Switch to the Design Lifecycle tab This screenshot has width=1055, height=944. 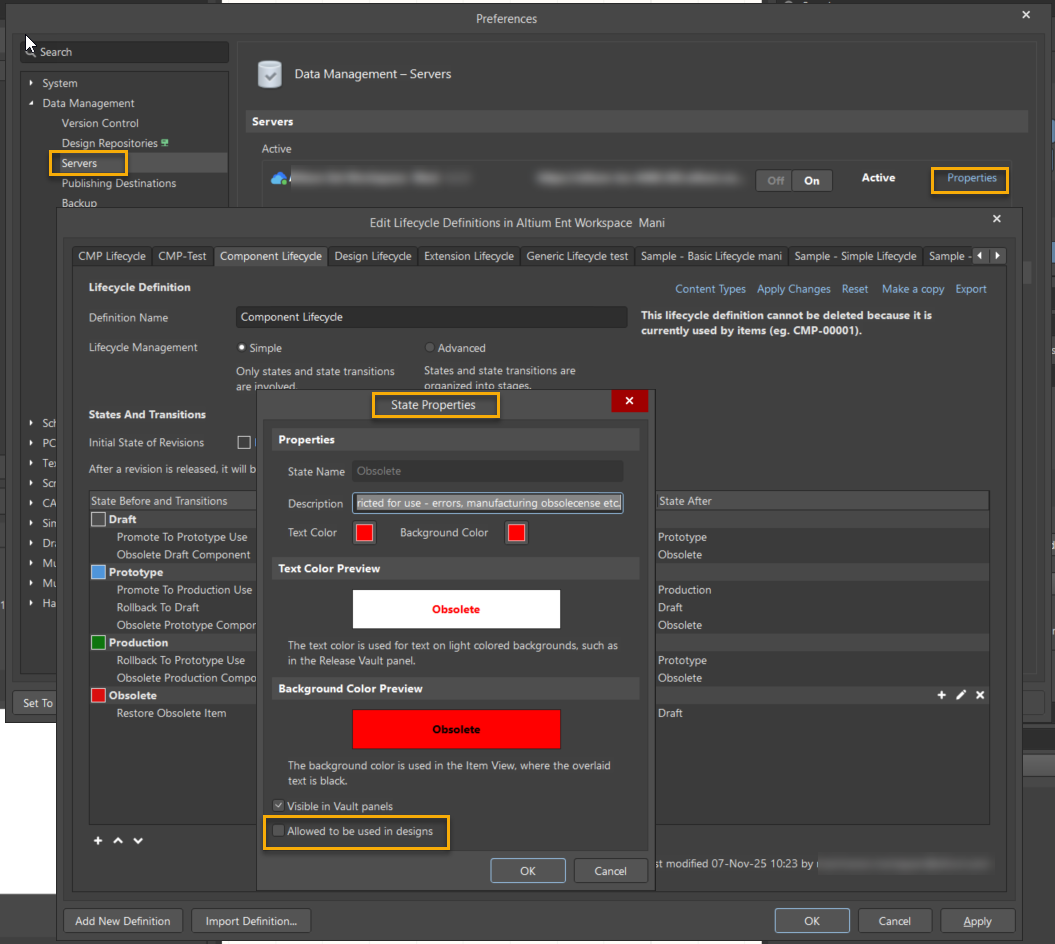pos(372,256)
